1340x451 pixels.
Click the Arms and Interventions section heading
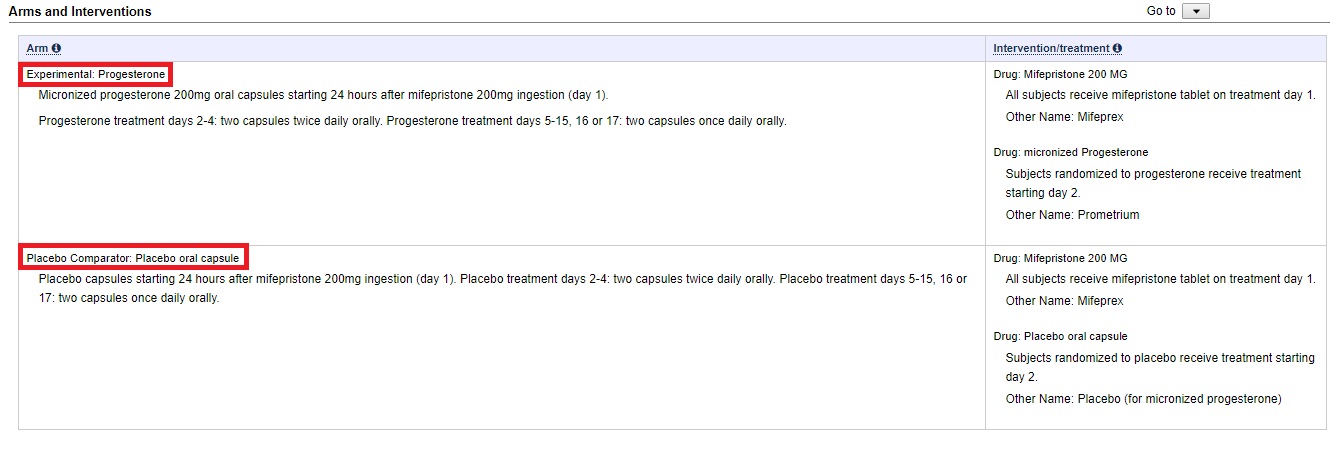click(x=80, y=11)
